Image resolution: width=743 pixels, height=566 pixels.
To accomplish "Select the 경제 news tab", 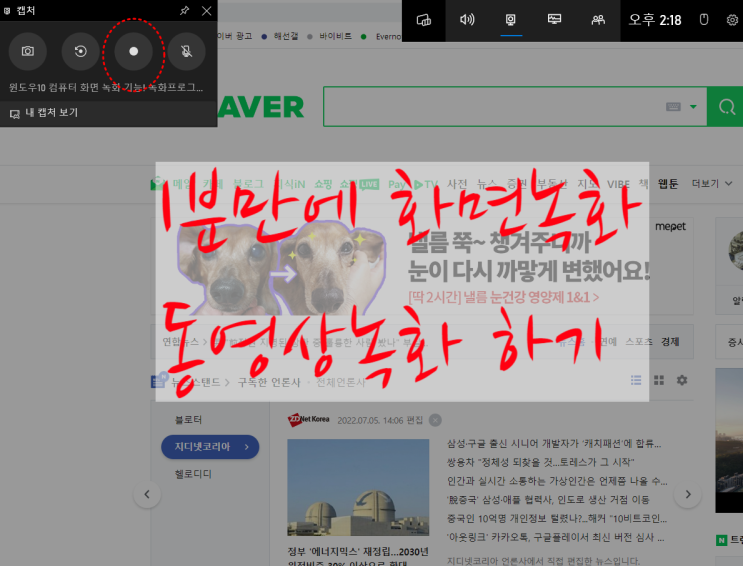I will click(x=671, y=342).
